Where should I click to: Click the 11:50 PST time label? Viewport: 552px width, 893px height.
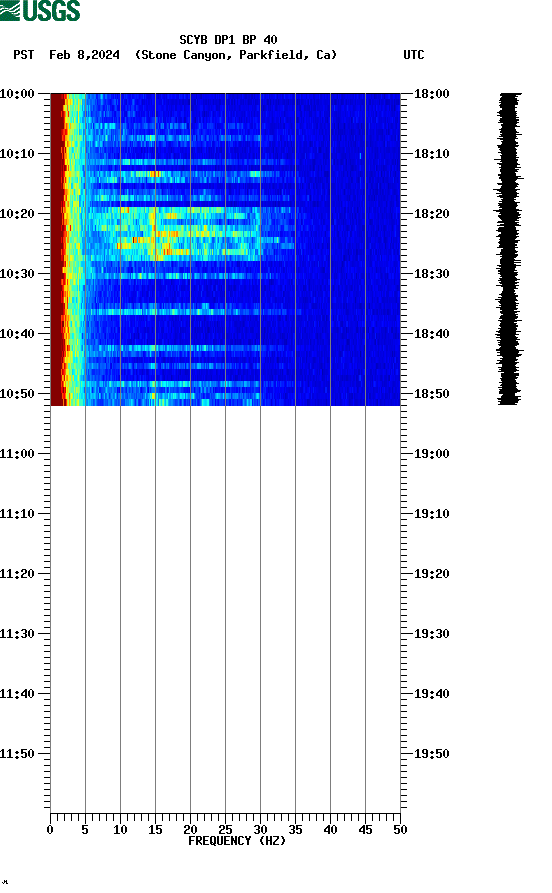point(17,753)
